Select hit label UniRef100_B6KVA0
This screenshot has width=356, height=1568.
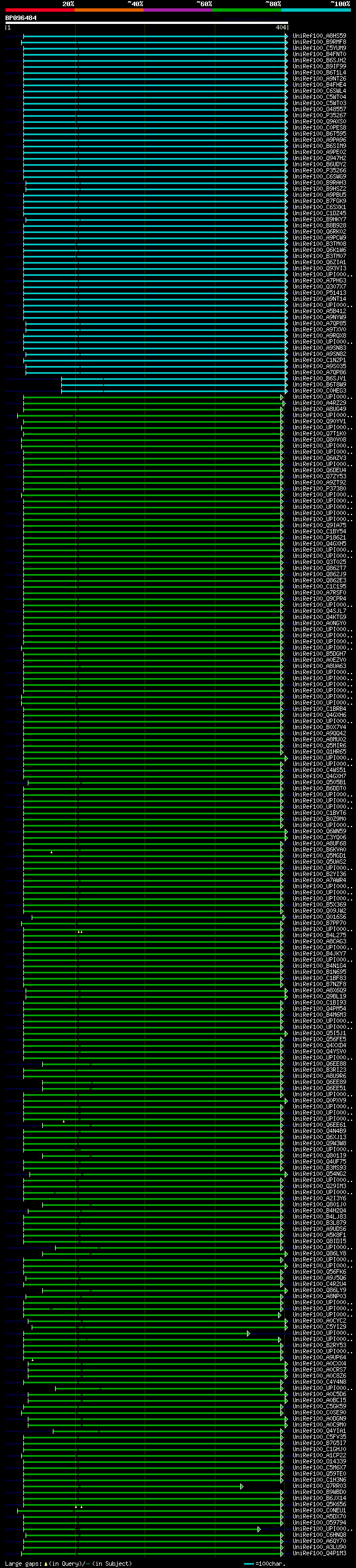tap(319, 850)
